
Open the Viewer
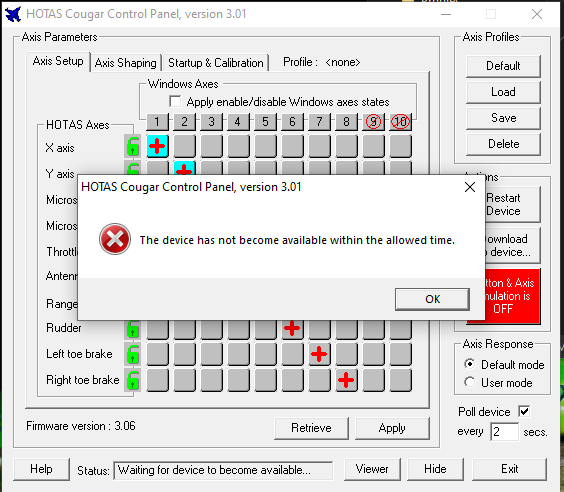[372, 469]
